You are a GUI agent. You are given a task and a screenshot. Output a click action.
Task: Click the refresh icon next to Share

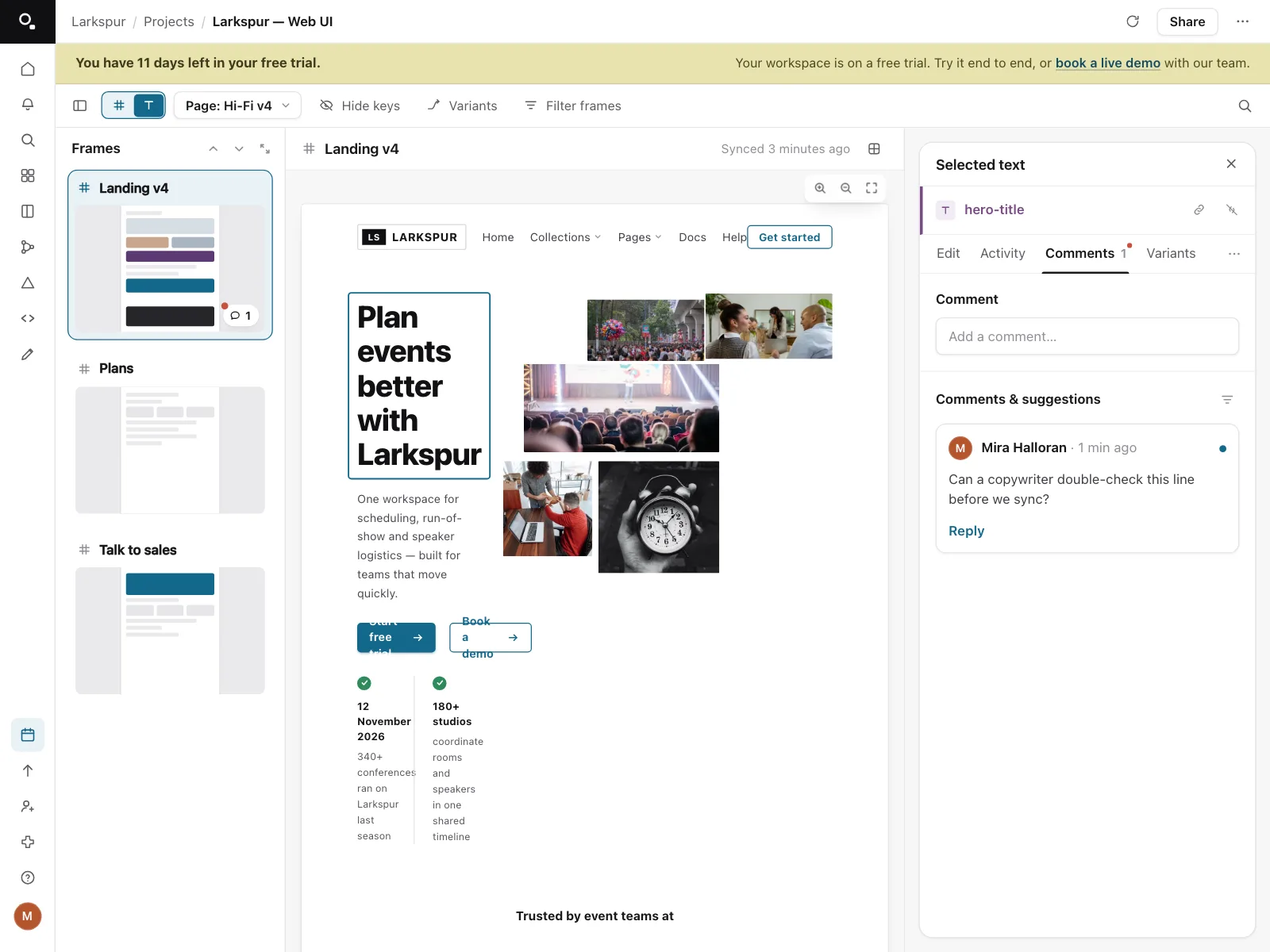tap(1133, 21)
